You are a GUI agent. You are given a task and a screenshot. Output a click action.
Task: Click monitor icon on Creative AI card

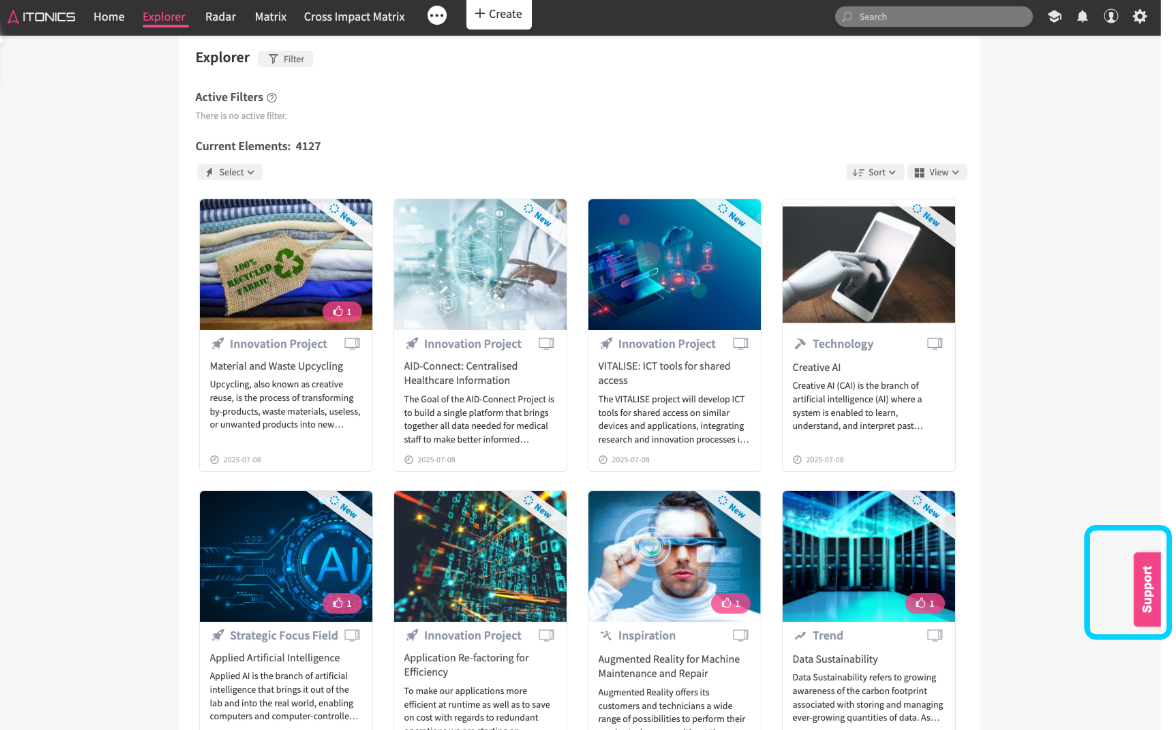934,344
